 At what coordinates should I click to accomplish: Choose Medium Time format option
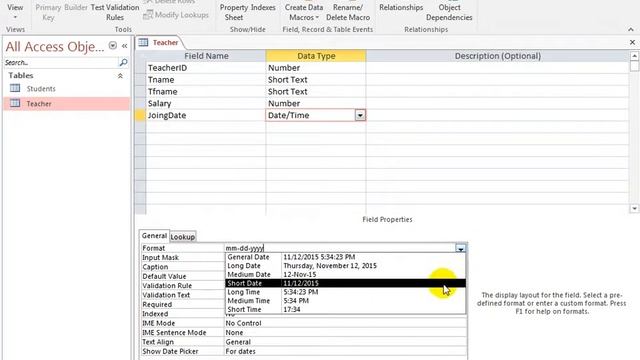(x=345, y=300)
